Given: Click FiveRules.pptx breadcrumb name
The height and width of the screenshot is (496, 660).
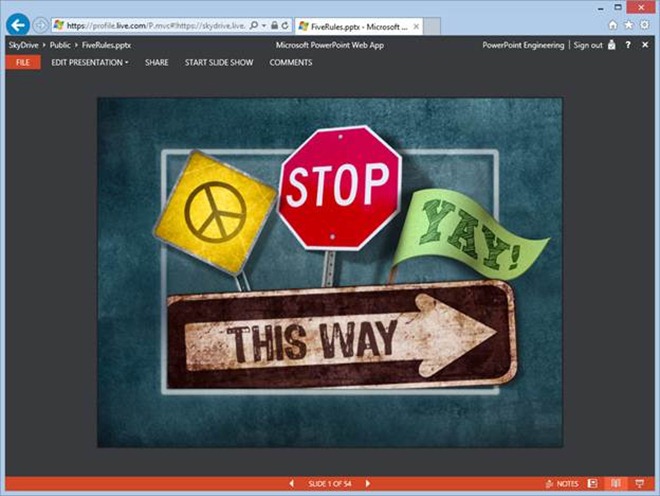Looking at the screenshot, I should tap(106, 45).
